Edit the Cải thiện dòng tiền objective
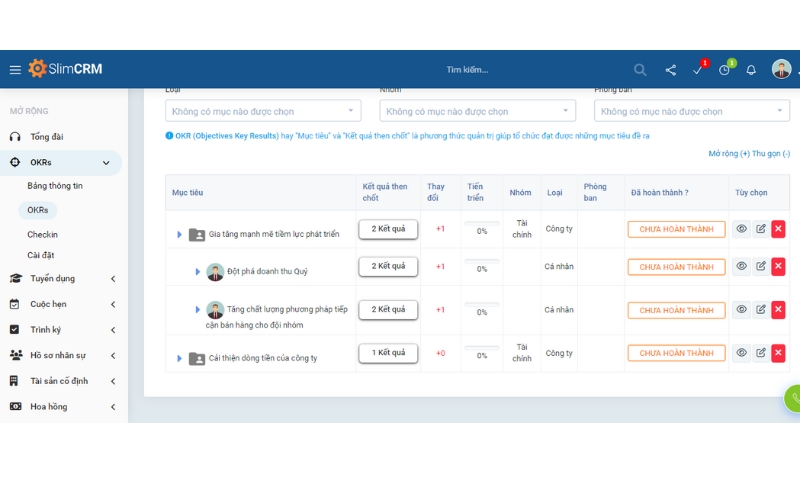This screenshot has height=500, width=800. pos(760,353)
